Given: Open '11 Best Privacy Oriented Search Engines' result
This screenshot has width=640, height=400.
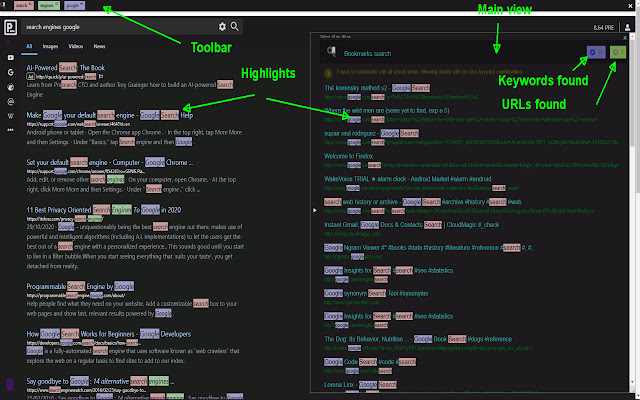Looking at the screenshot, I should pyautogui.click(x=104, y=210).
